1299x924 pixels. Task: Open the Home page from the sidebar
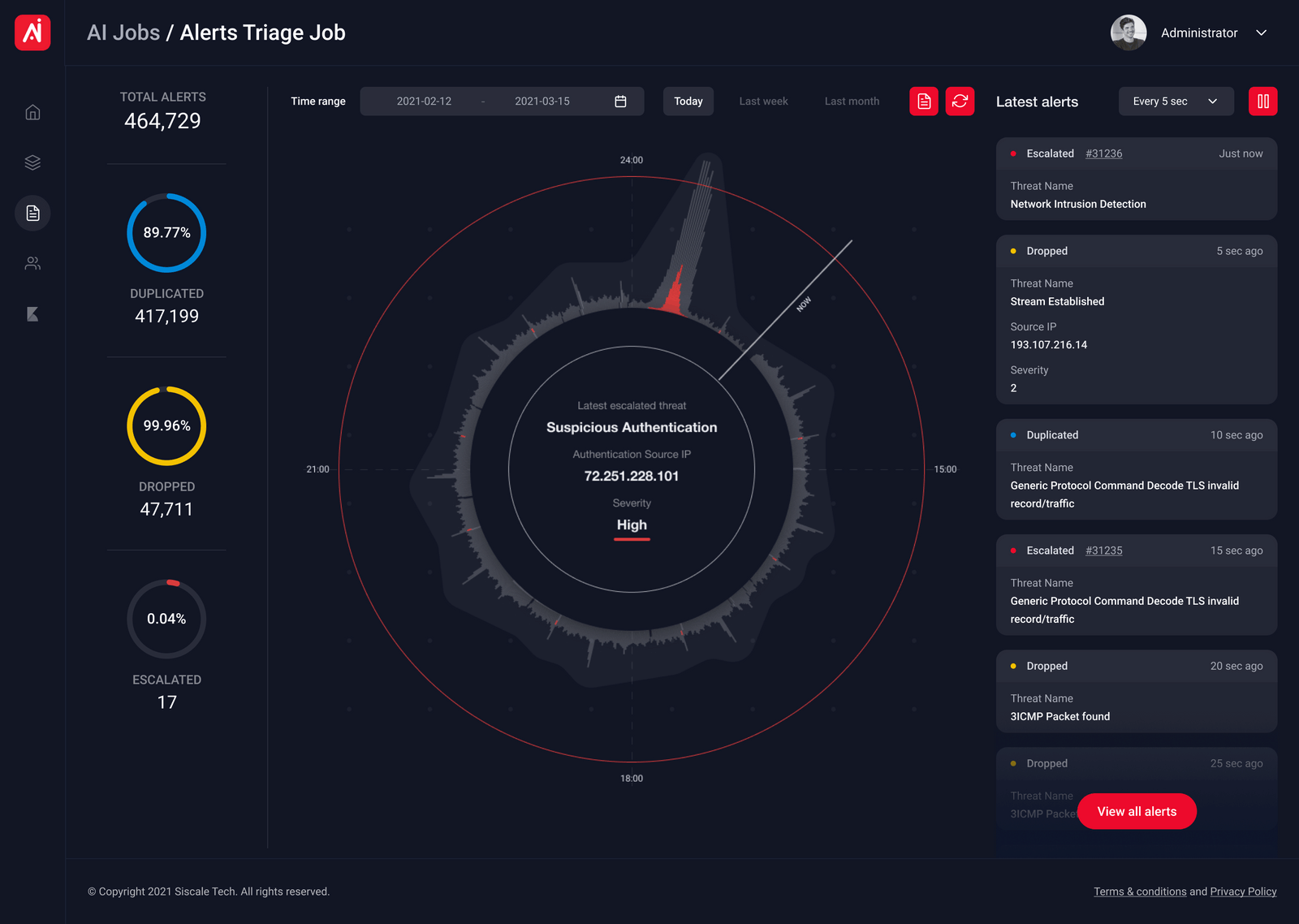click(32, 112)
